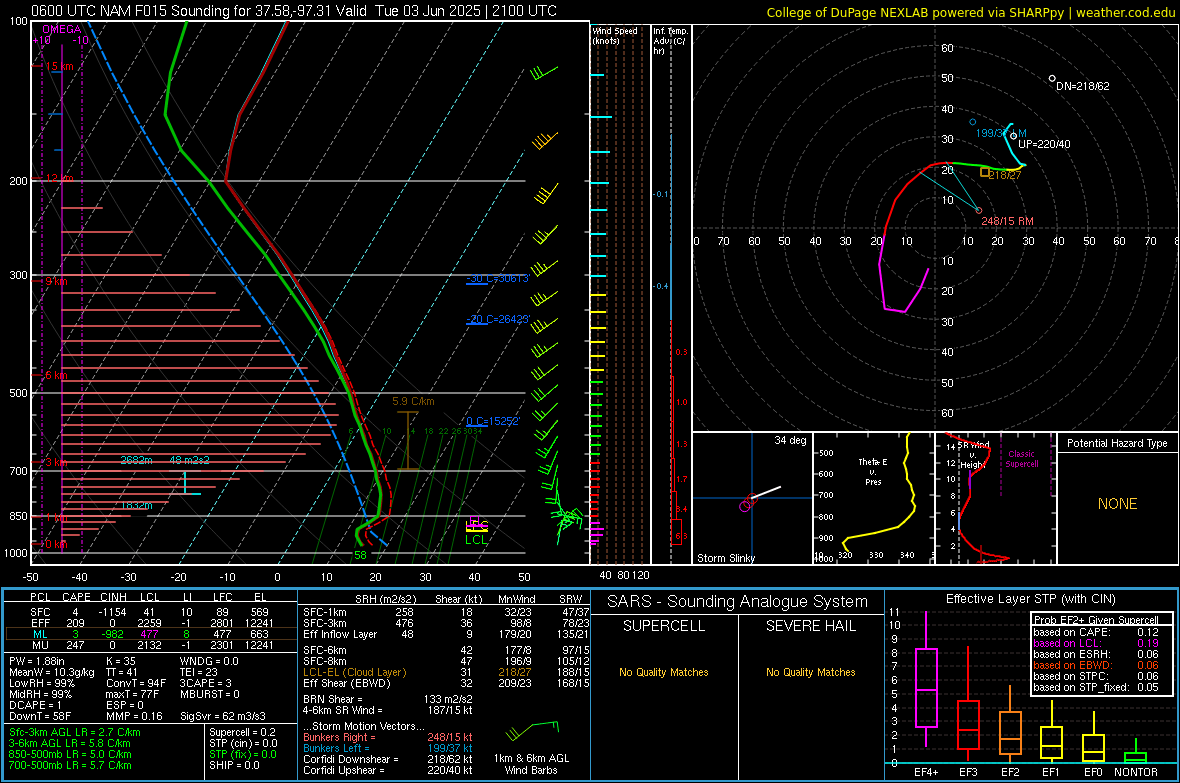Screen dimensions: 1180x783
Task: Click the based on EBWD probability line
Action: (x=1096, y=665)
